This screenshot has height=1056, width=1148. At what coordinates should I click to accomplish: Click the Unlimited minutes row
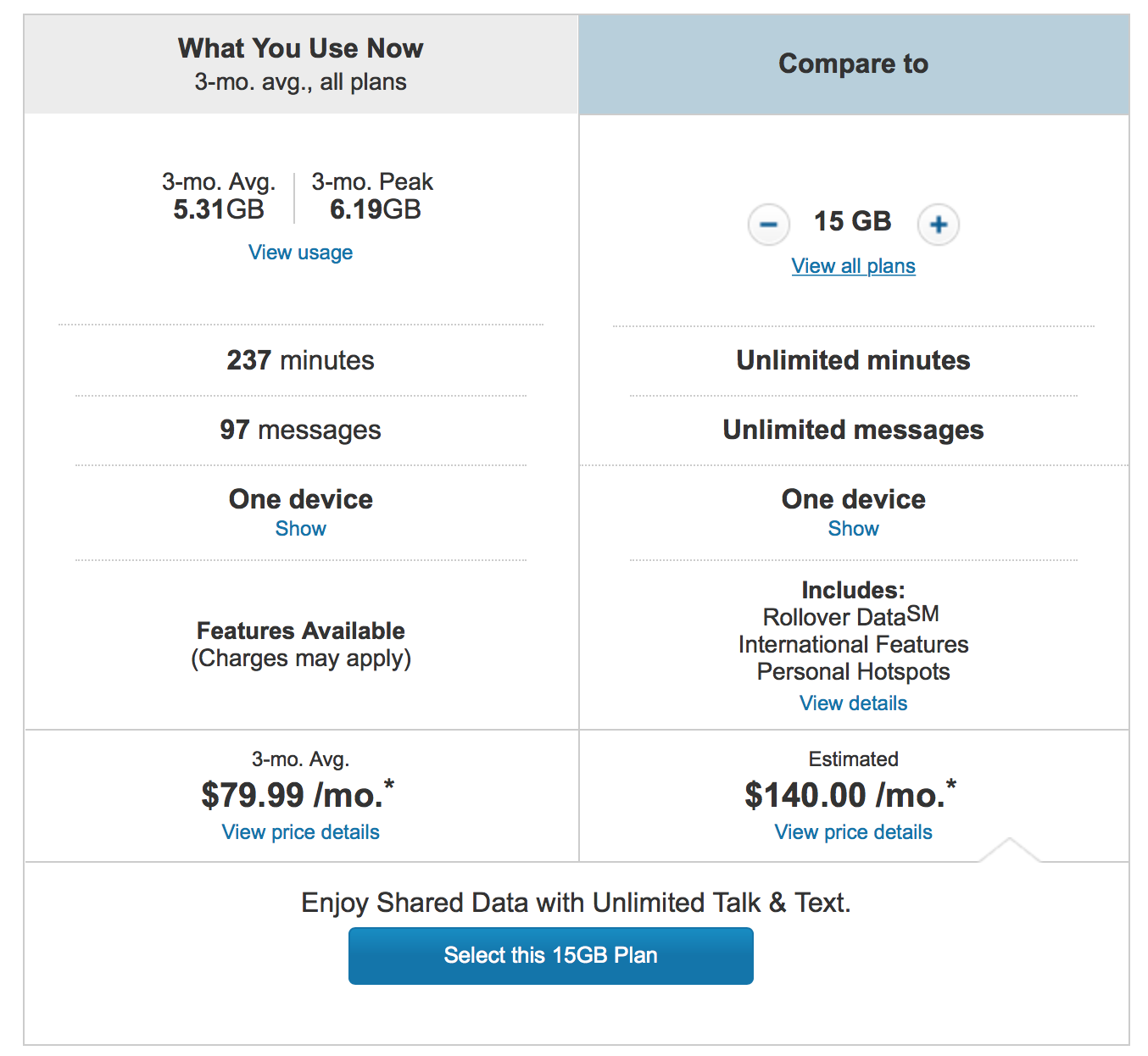click(x=853, y=361)
